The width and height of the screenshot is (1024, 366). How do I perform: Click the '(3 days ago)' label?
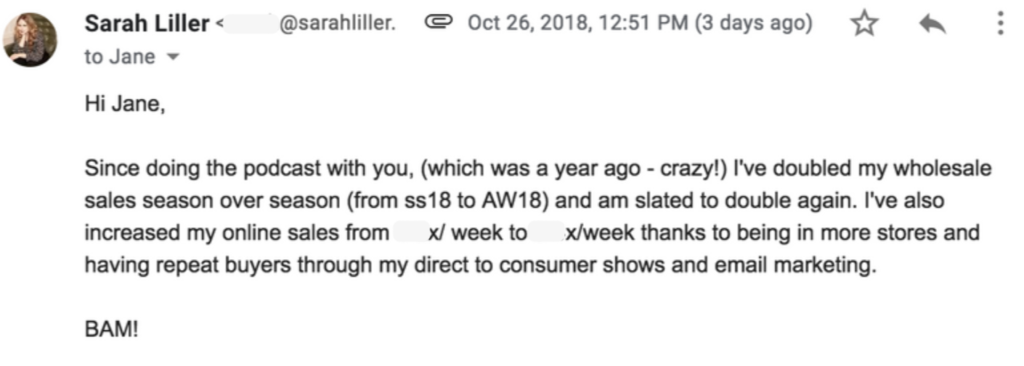(753, 24)
